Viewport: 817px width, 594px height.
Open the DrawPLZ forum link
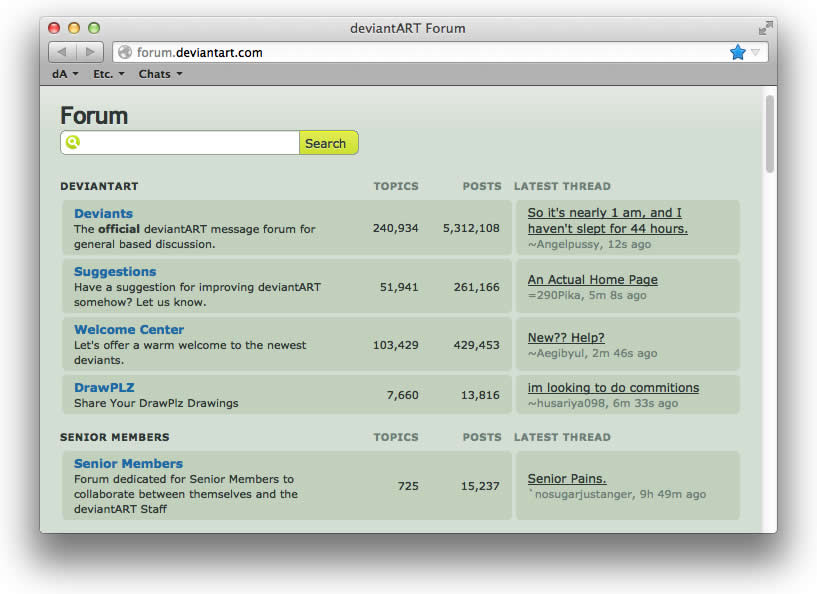104,388
